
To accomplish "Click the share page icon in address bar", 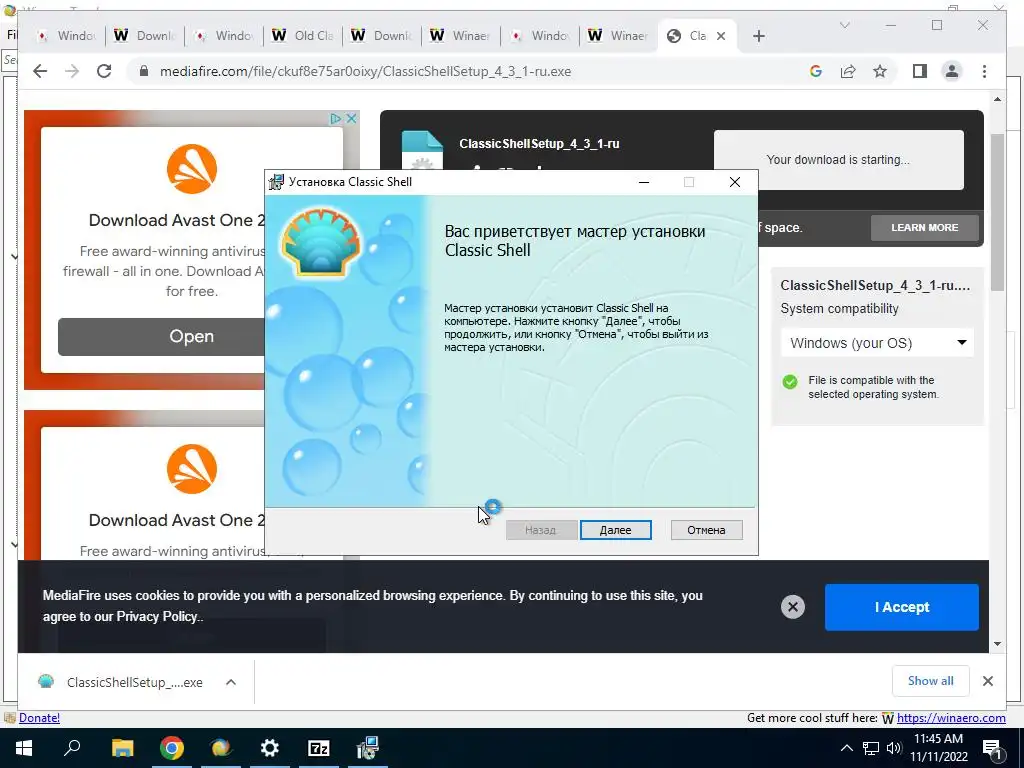I will coord(848,71).
